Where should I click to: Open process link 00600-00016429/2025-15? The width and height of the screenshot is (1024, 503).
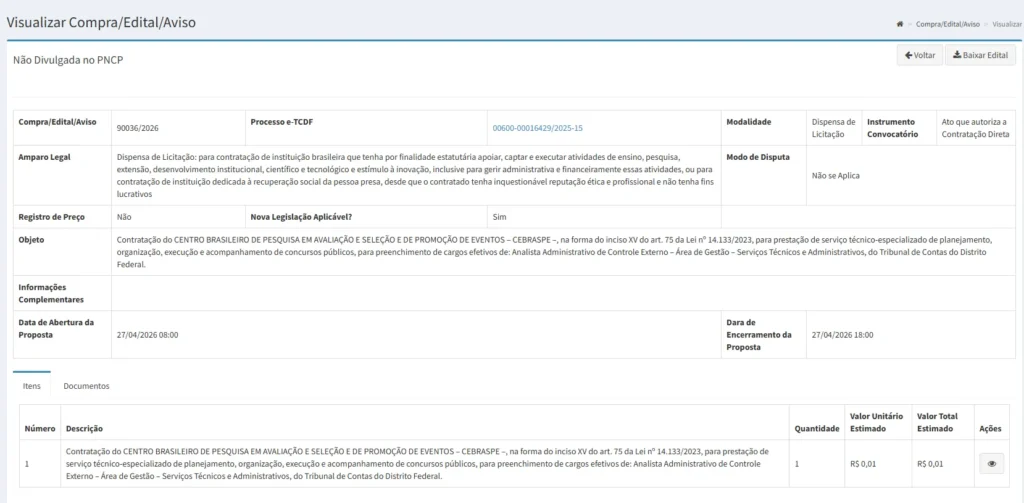[x=537, y=129]
